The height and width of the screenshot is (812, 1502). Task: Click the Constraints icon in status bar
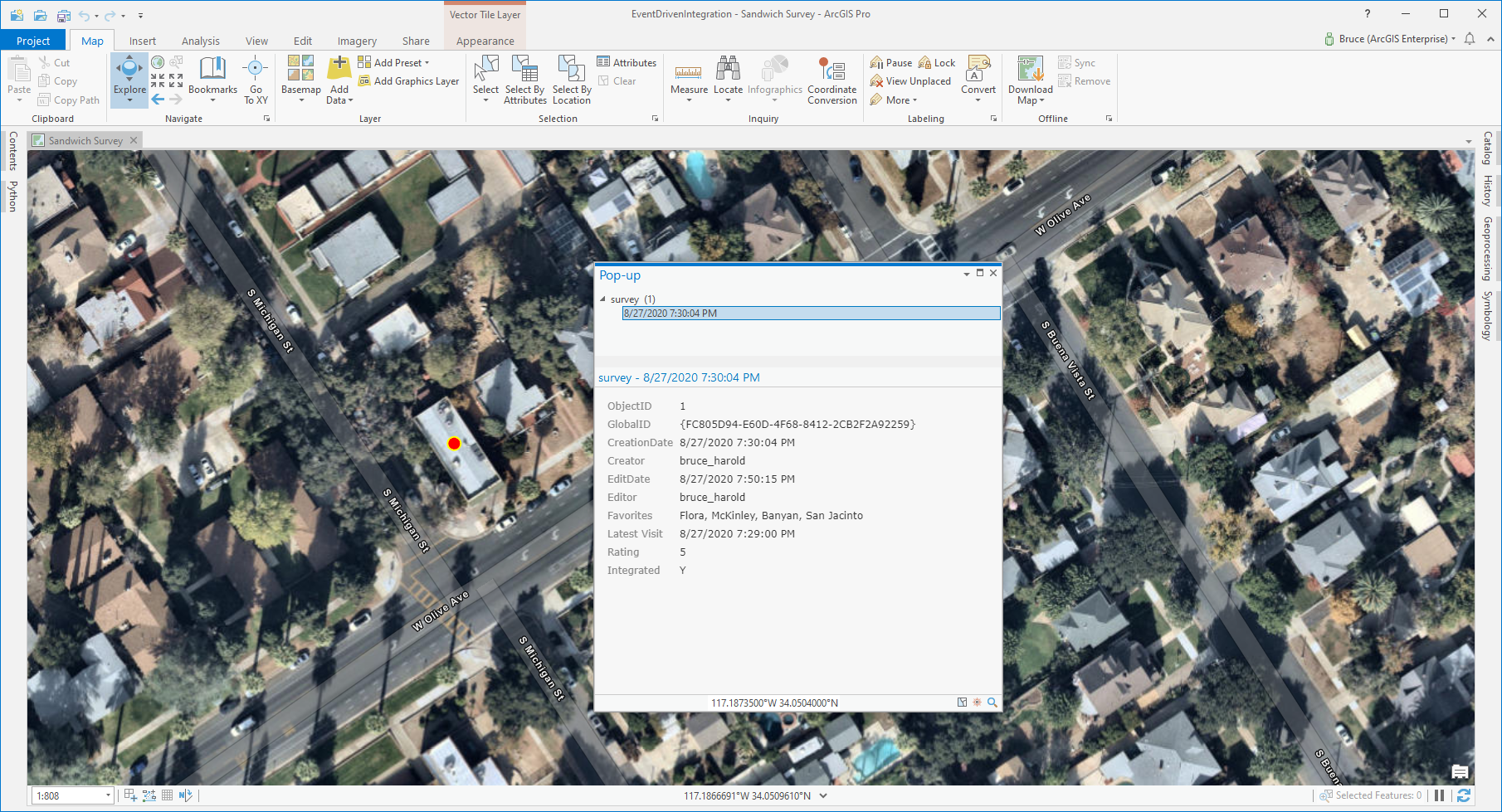(149, 795)
